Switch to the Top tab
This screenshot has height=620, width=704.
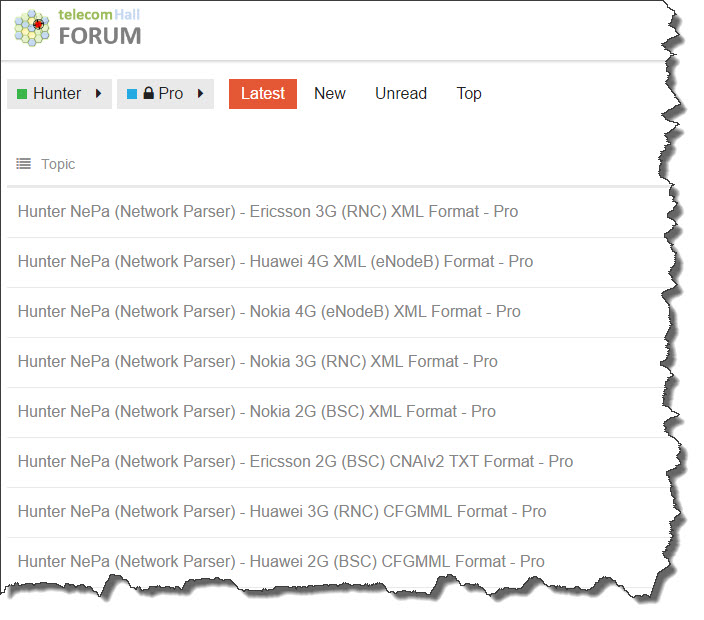(x=469, y=93)
